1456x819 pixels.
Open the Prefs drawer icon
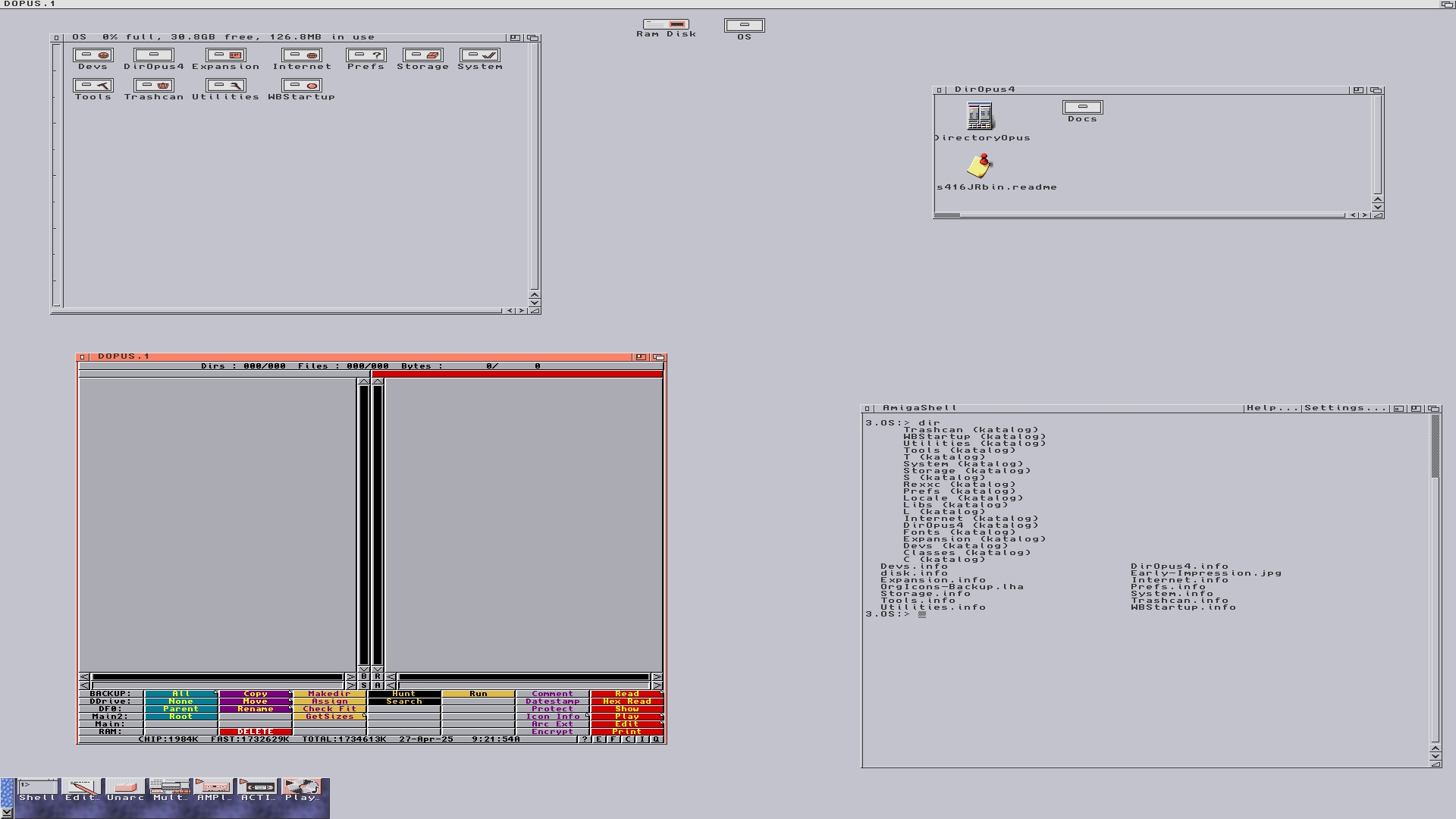(366, 55)
